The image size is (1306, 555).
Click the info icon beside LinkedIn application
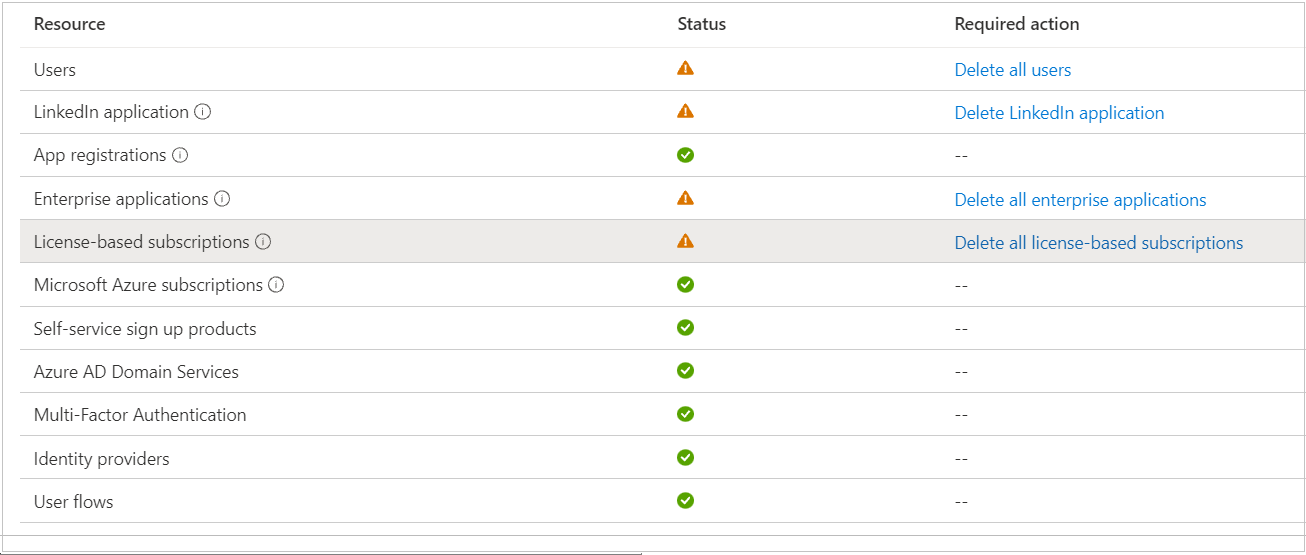pyautogui.click(x=203, y=112)
